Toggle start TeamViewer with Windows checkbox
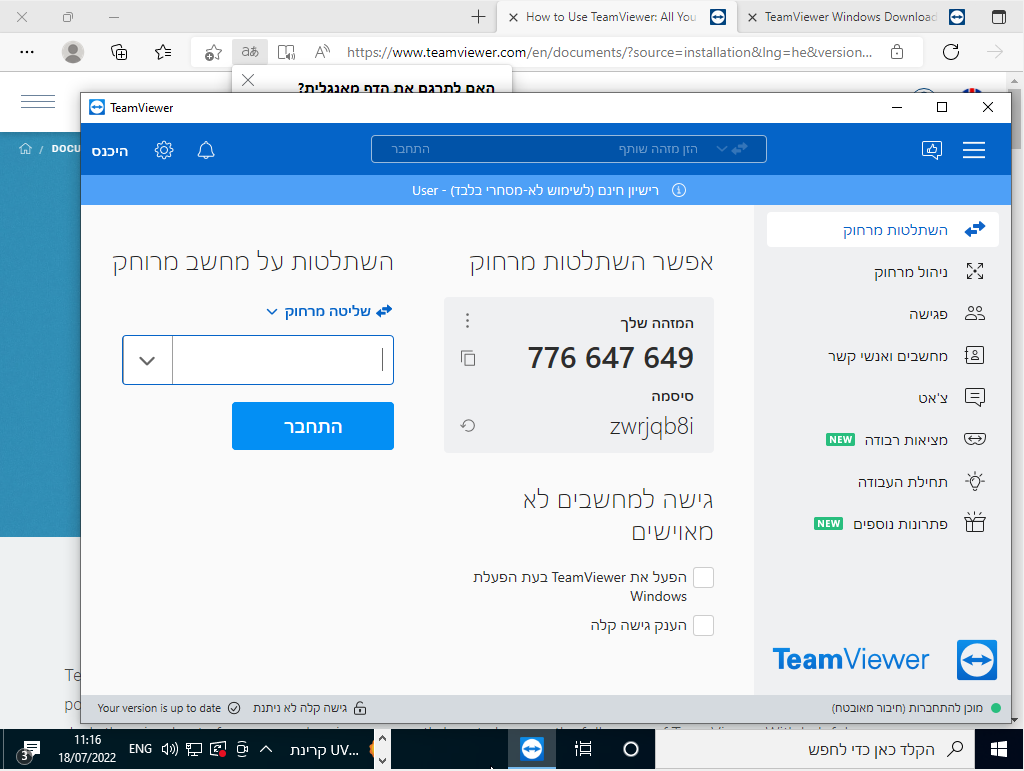The height and width of the screenshot is (771, 1024). pos(703,577)
